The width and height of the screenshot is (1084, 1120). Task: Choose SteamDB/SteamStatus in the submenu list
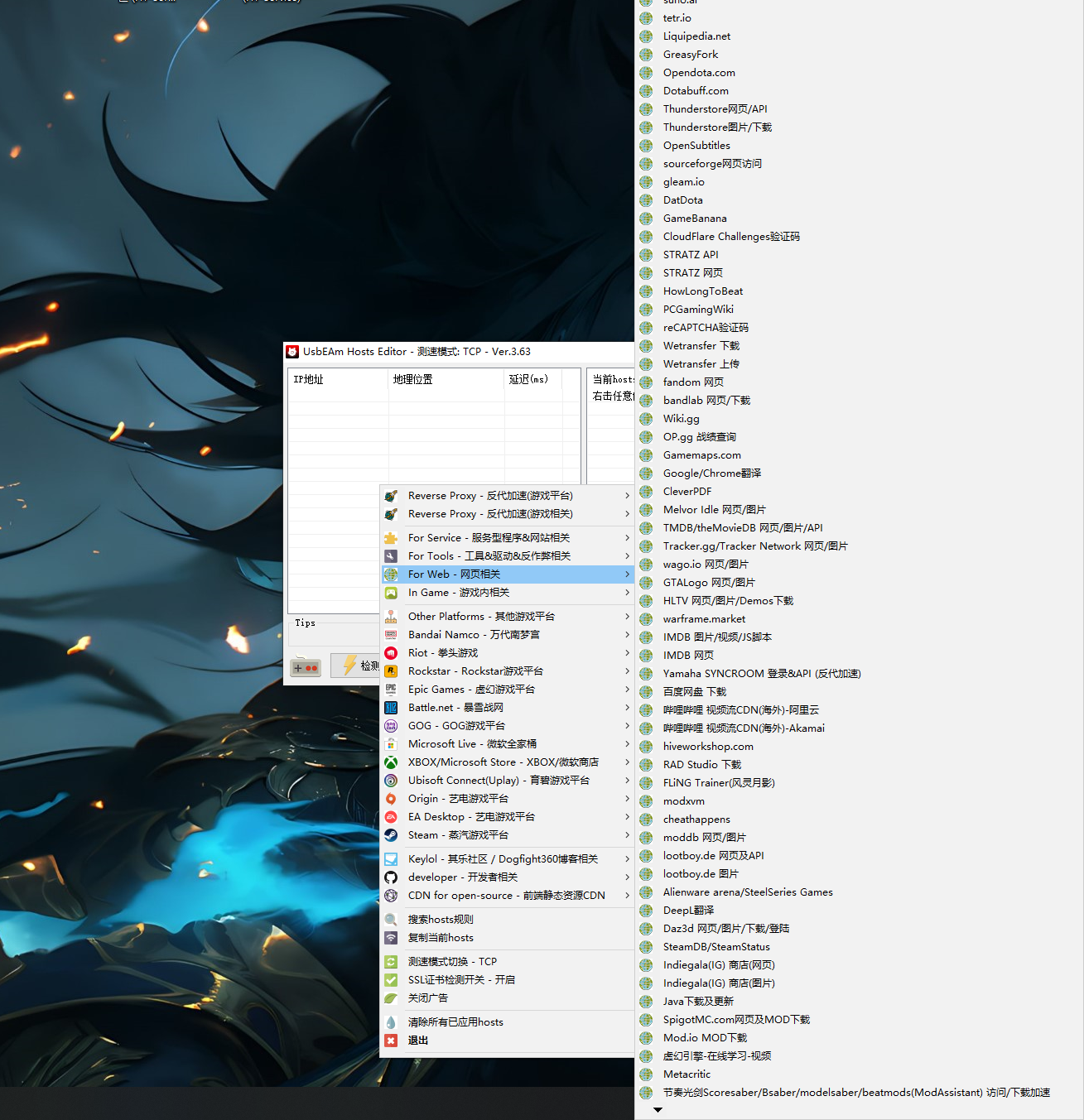(x=715, y=947)
